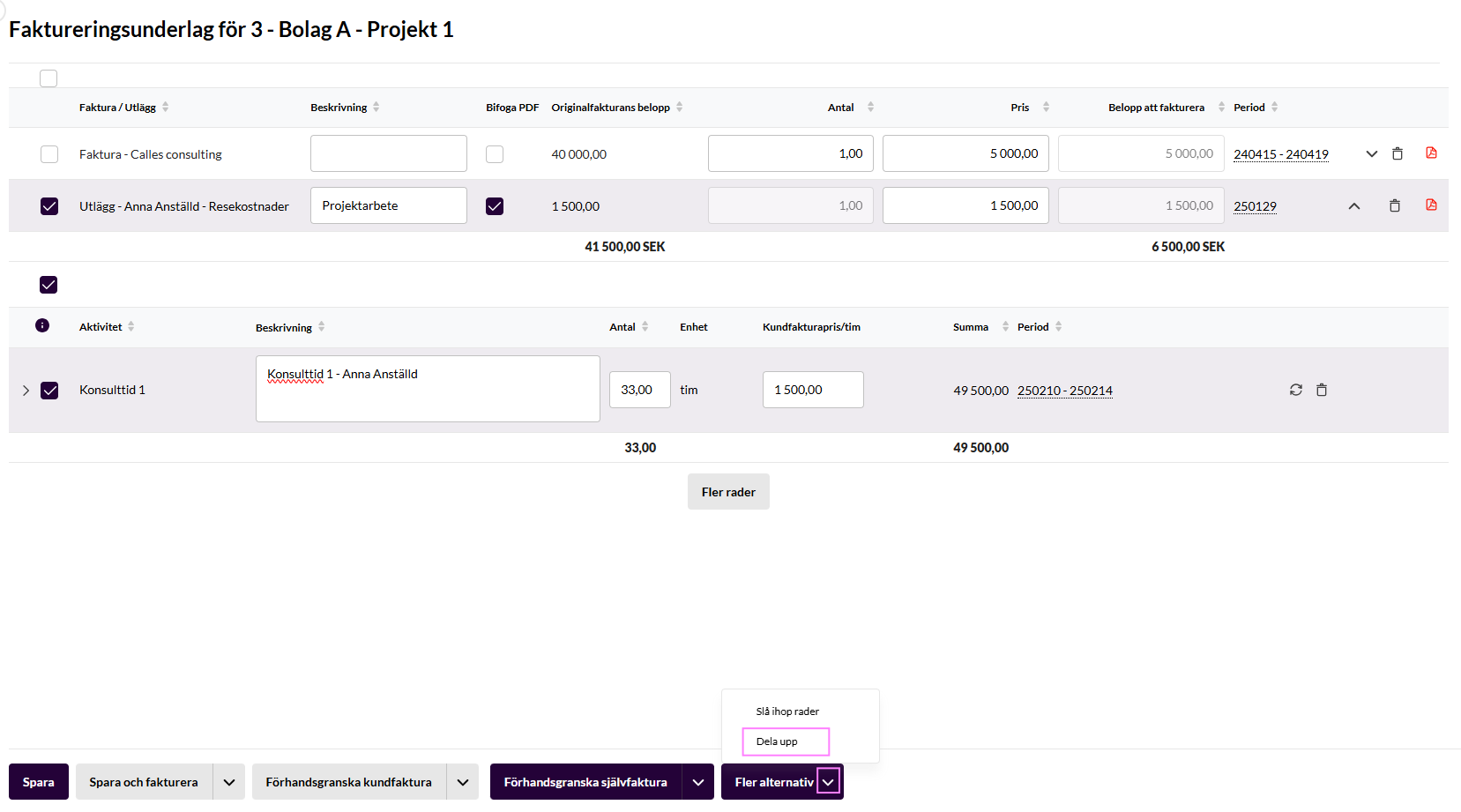Sort invoice table by Period
This screenshot has width=1461, height=812.
1275,107
